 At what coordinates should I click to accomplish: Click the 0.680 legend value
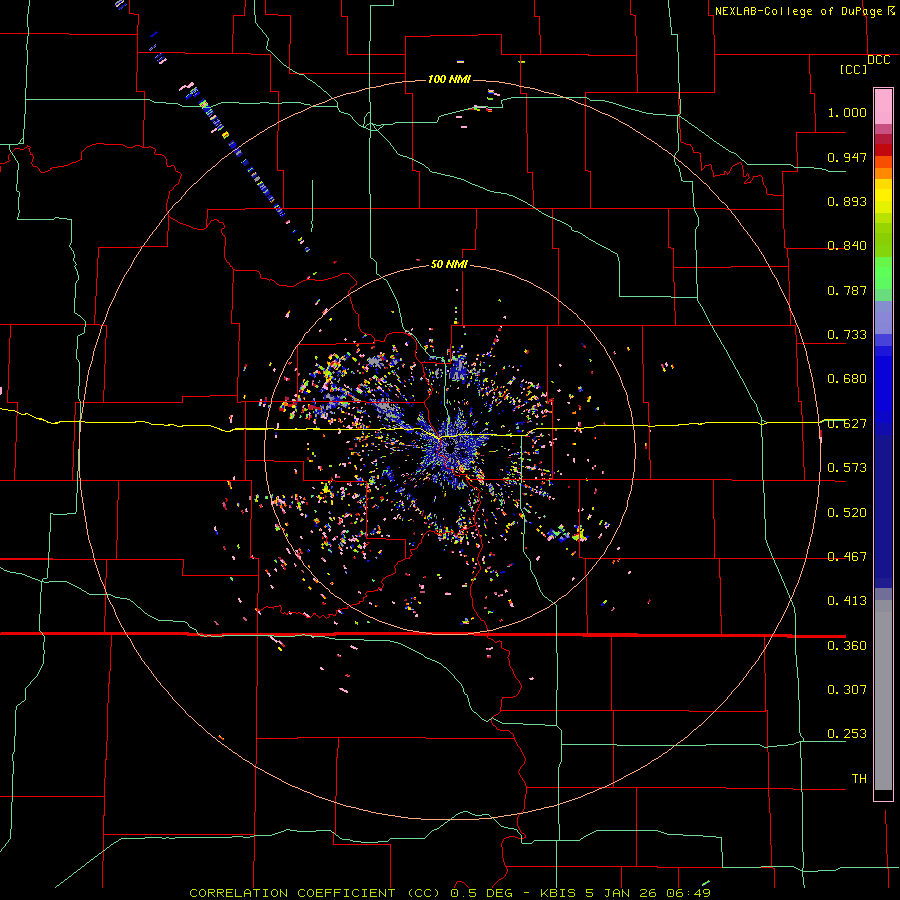click(x=847, y=379)
